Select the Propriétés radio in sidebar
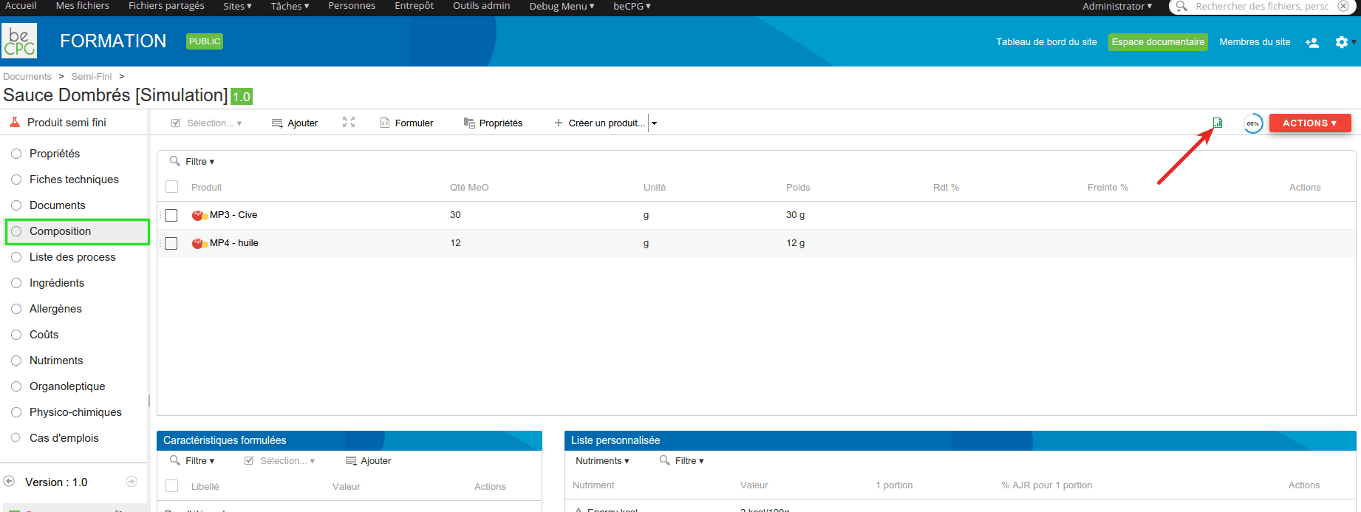Viewport: 1361px width, 512px height. tap(16, 154)
